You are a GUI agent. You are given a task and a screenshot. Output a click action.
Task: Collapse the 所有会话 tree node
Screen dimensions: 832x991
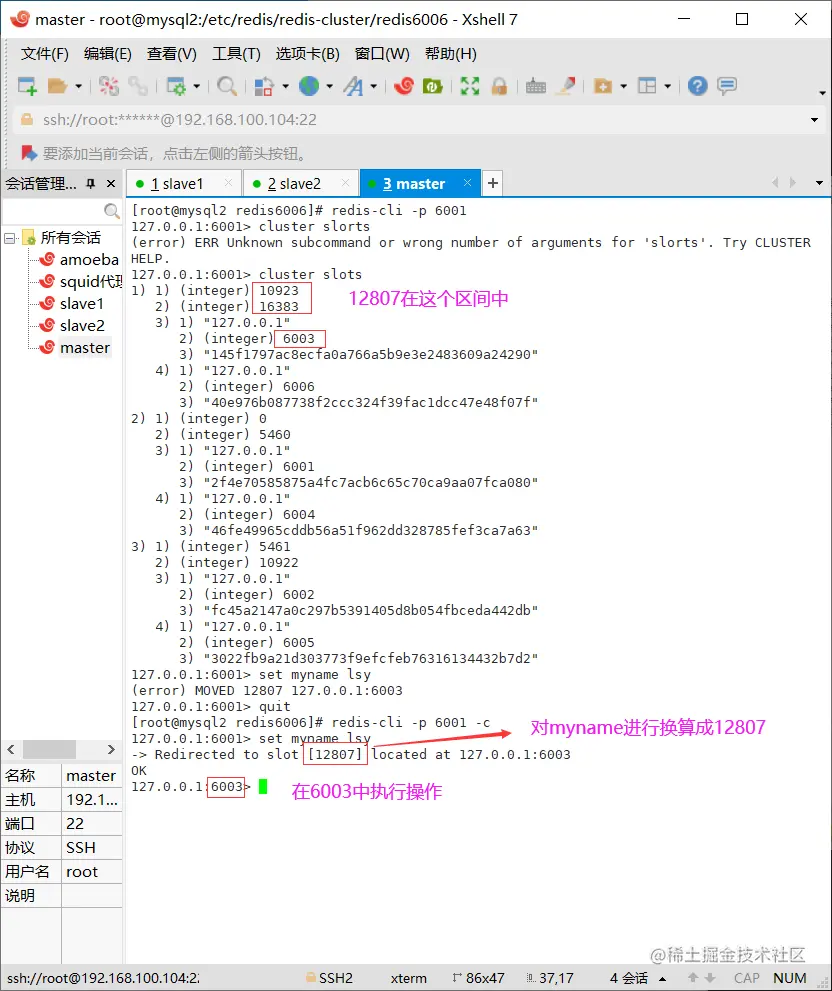[x=9, y=238]
